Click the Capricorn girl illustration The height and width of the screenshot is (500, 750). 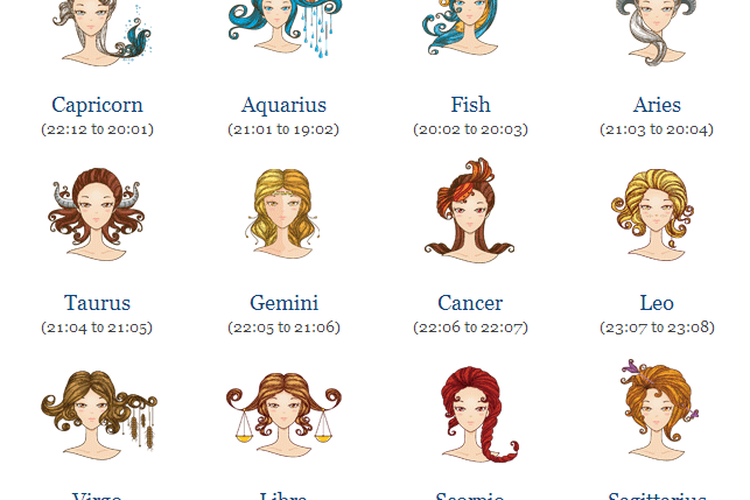coord(101,33)
